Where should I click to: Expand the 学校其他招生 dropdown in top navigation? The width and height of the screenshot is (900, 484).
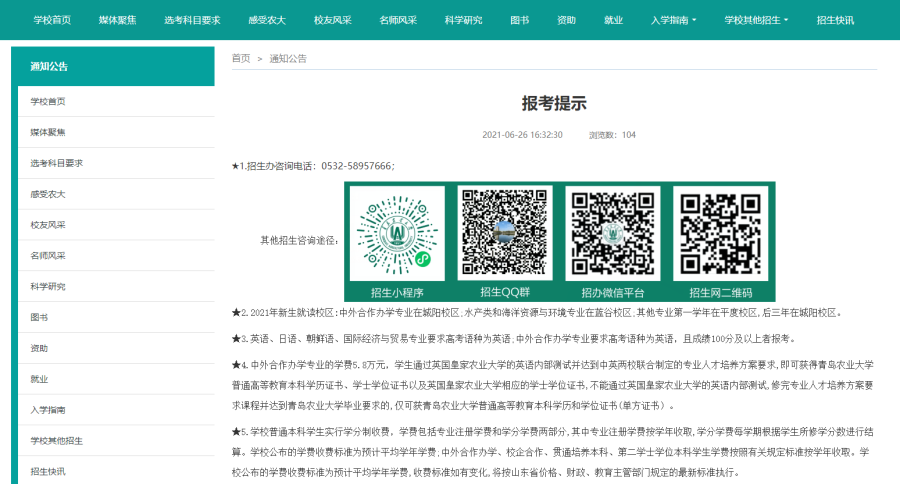756,19
